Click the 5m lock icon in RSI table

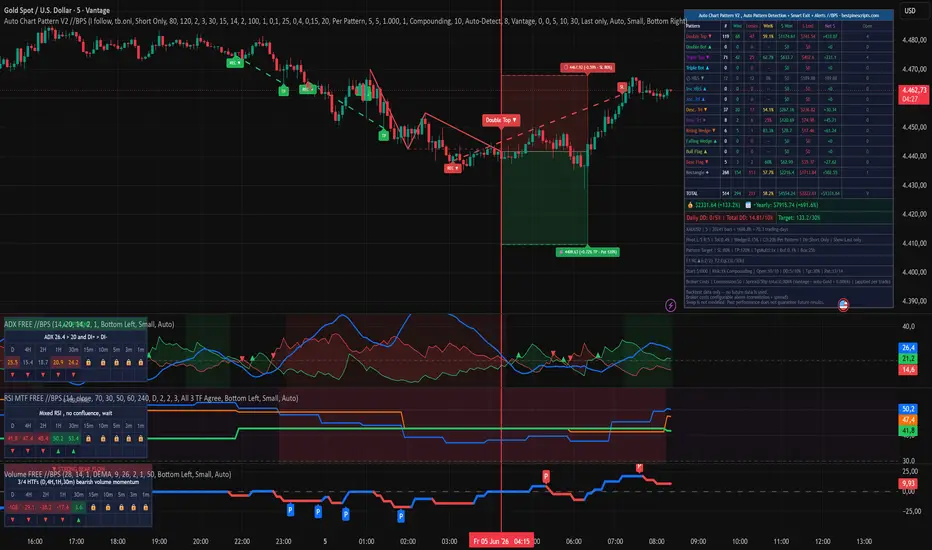116,439
